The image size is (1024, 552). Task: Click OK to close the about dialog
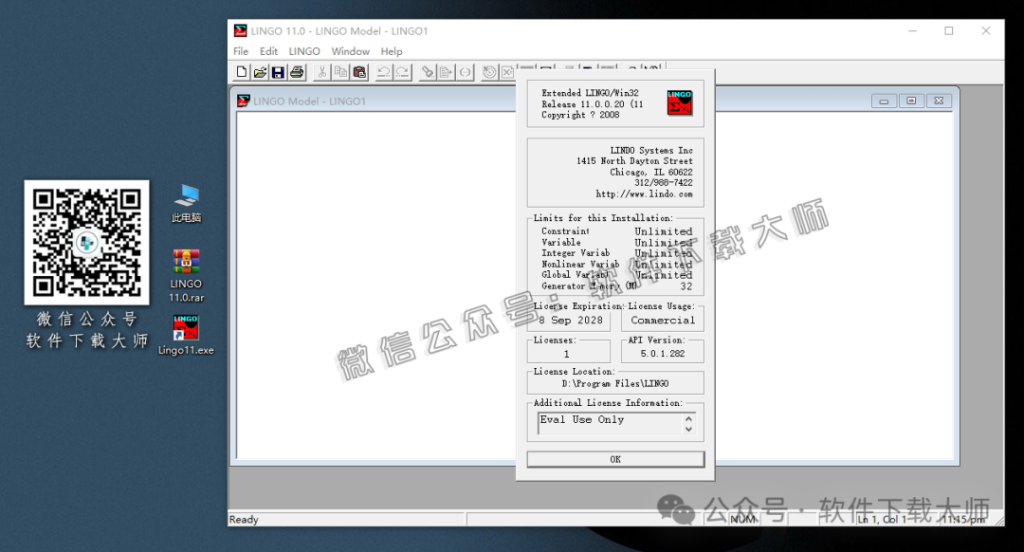615,459
